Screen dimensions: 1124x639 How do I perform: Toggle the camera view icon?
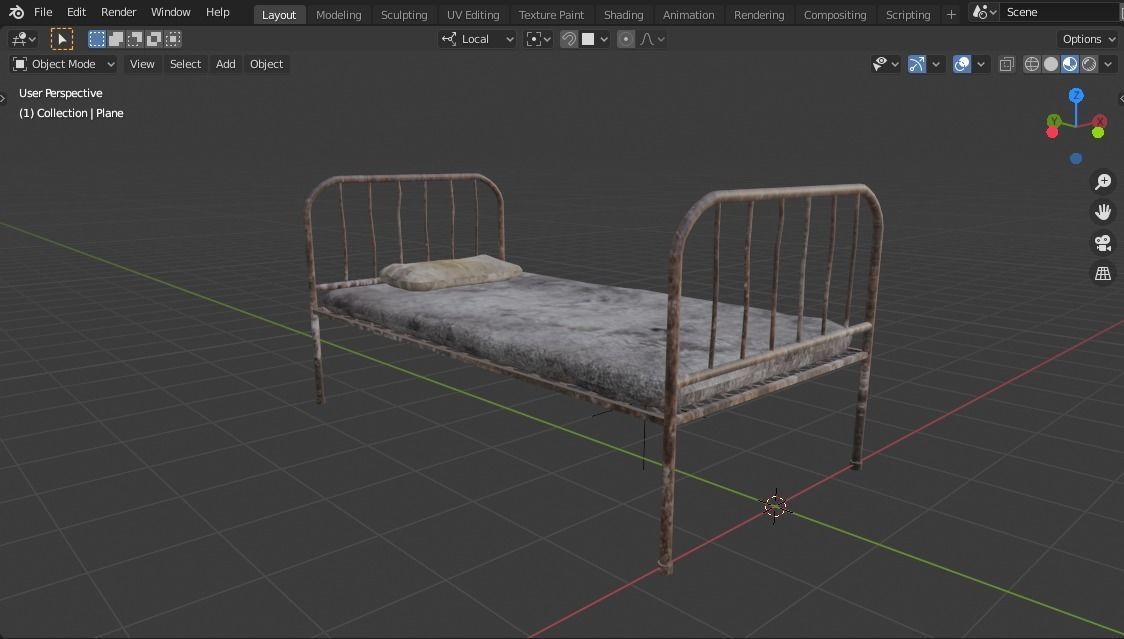click(1103, 243)
